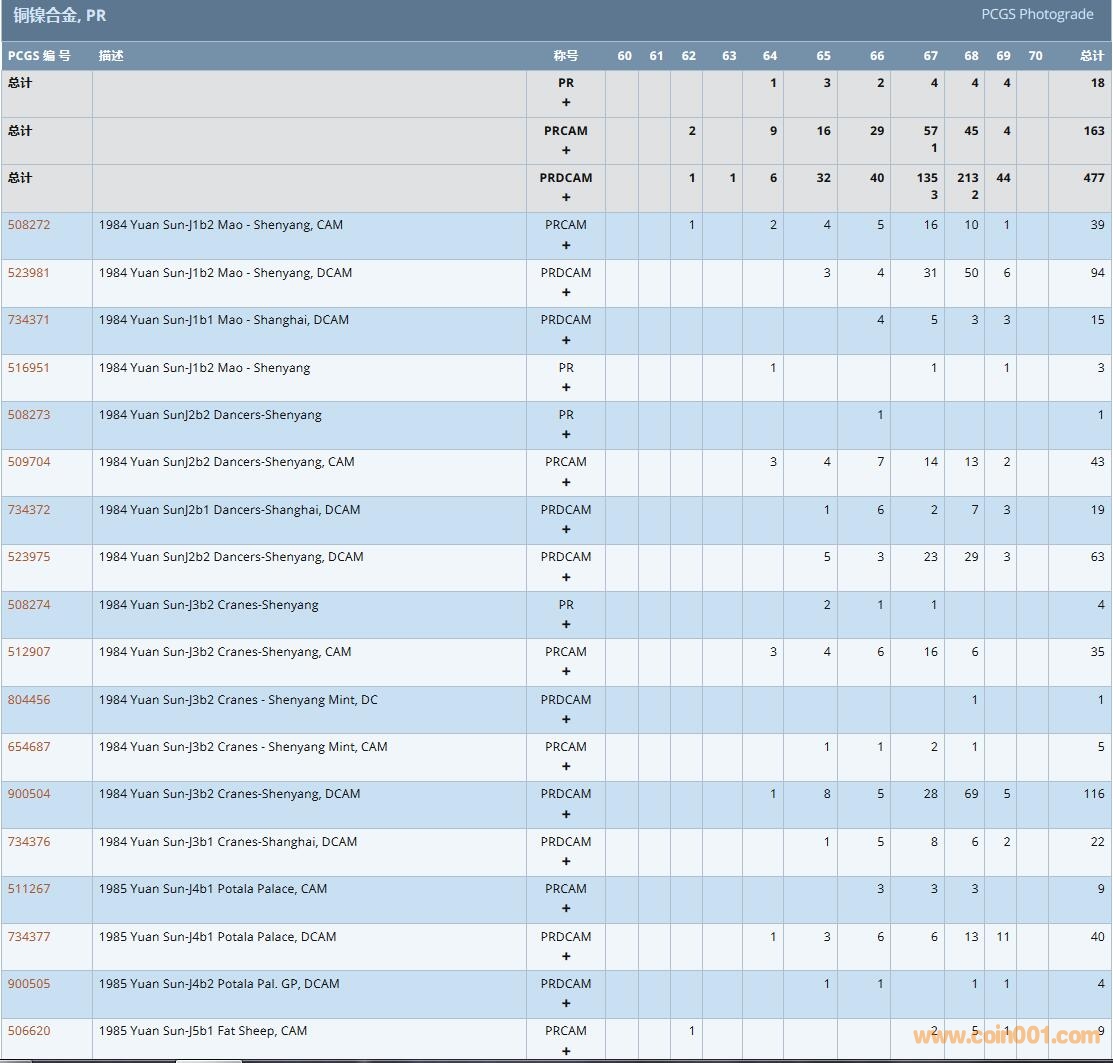This screenshot has height=1063, width=1113.
Task: Open coin entry 516951
Action: click(x=28, y=368)
